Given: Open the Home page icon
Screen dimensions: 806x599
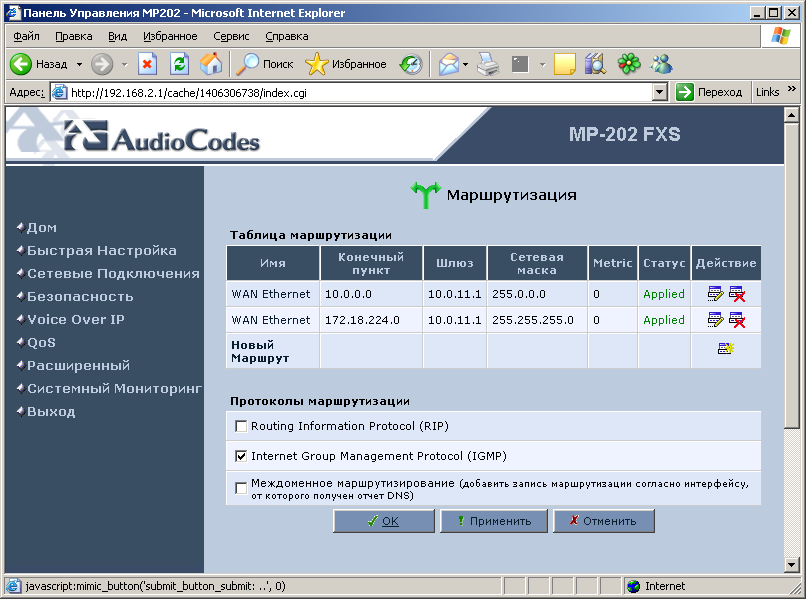Looking at the screenshot, I should (211, 64).
